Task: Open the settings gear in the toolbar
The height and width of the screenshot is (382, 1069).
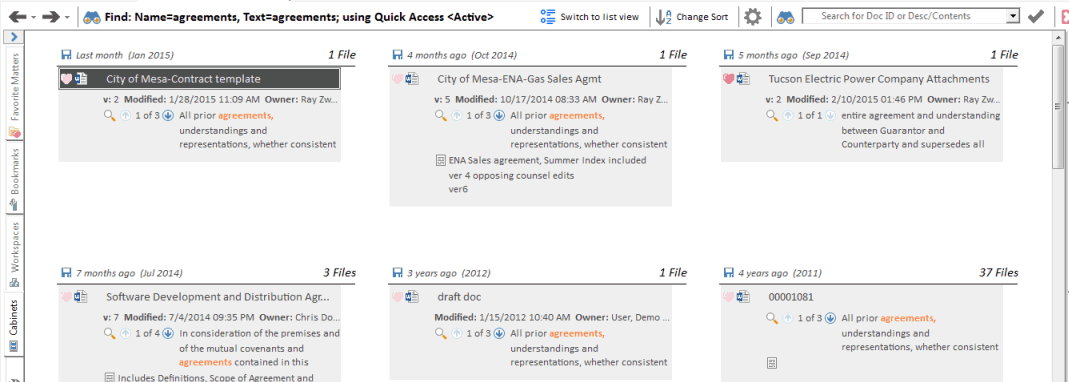Action: [x=753, y=17]
